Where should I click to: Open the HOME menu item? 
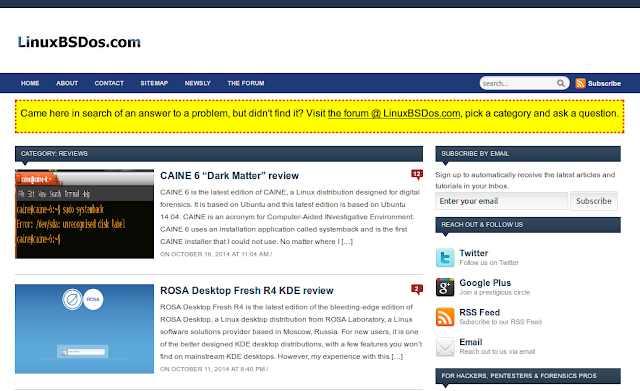pos(30,83)
